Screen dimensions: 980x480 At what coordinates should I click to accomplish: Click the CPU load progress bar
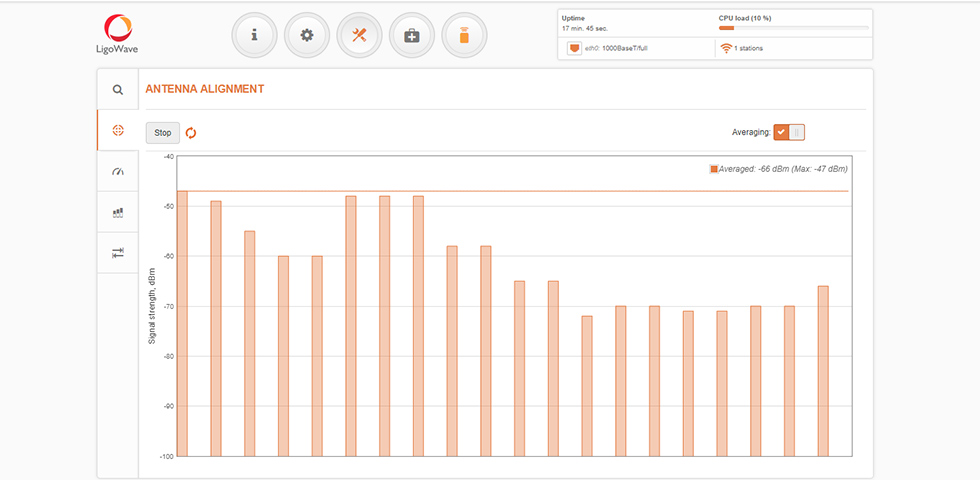[793, 28]
